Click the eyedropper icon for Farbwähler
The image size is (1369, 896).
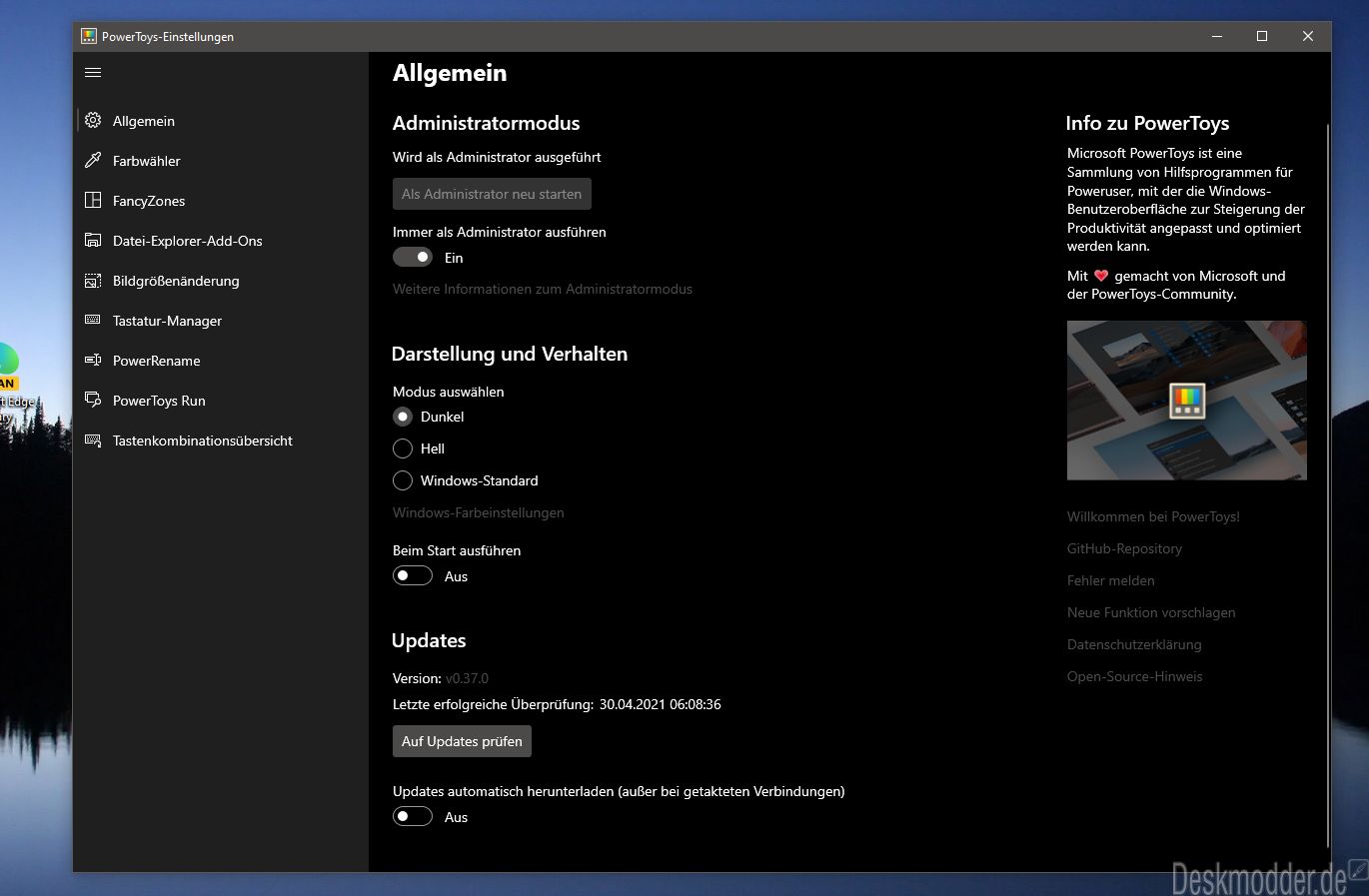[93, 161]
